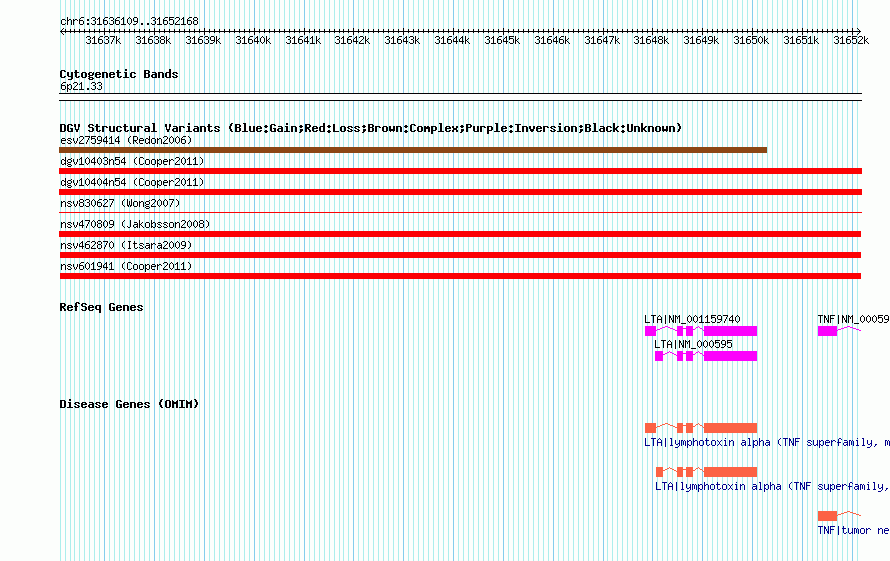Click the 6p21.33 band label

[x=81, y=86]
